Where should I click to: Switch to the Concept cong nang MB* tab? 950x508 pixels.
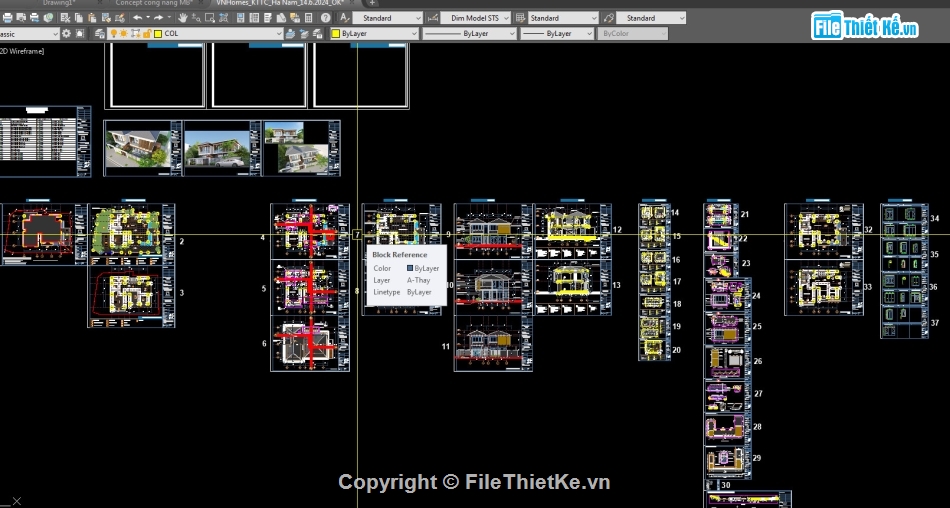pos(154,2)
